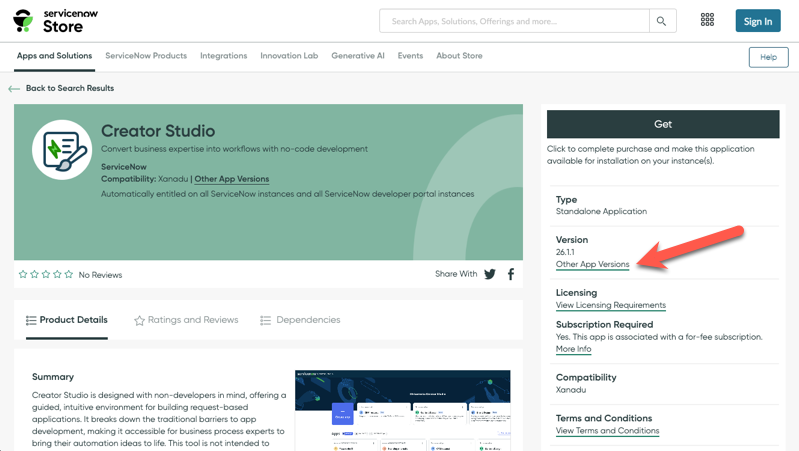Open Innovation Lab menu item

tap(289, 56)
